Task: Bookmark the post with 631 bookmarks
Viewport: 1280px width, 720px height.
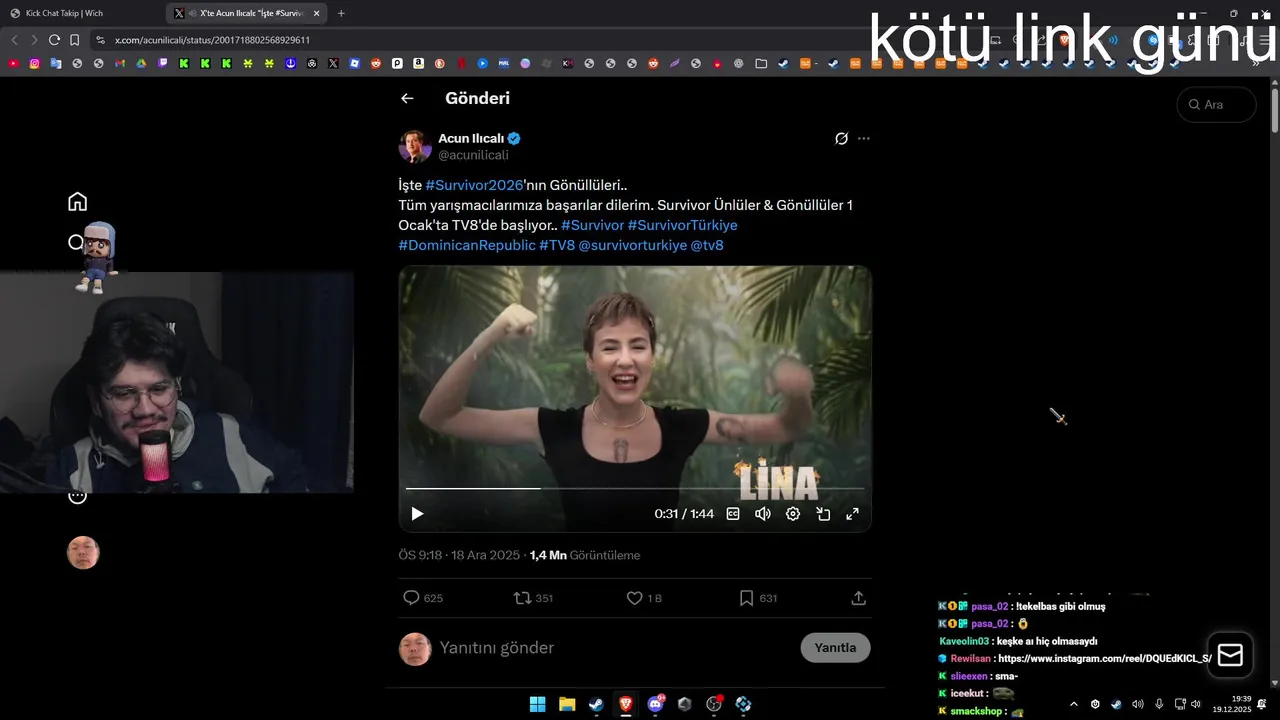Action: click(757, 598)
